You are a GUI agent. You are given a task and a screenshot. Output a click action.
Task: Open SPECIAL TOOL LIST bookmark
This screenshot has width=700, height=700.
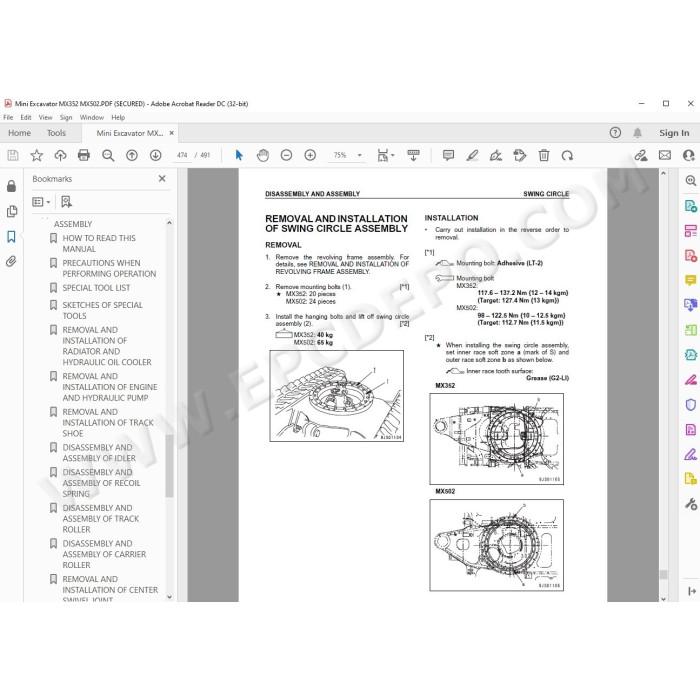pos(96,288)
